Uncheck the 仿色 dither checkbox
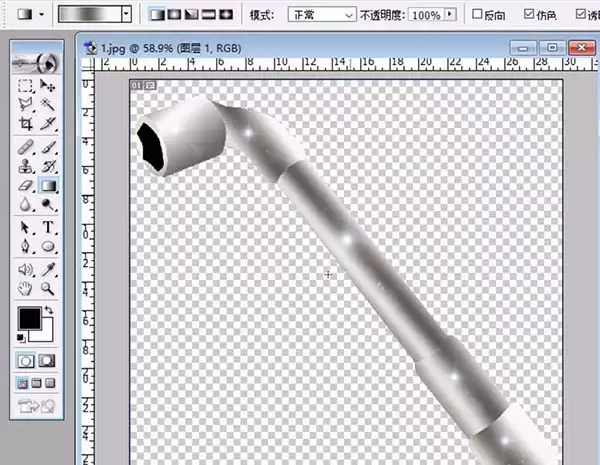Screen dimensions: 600x465 click(529, 14)
